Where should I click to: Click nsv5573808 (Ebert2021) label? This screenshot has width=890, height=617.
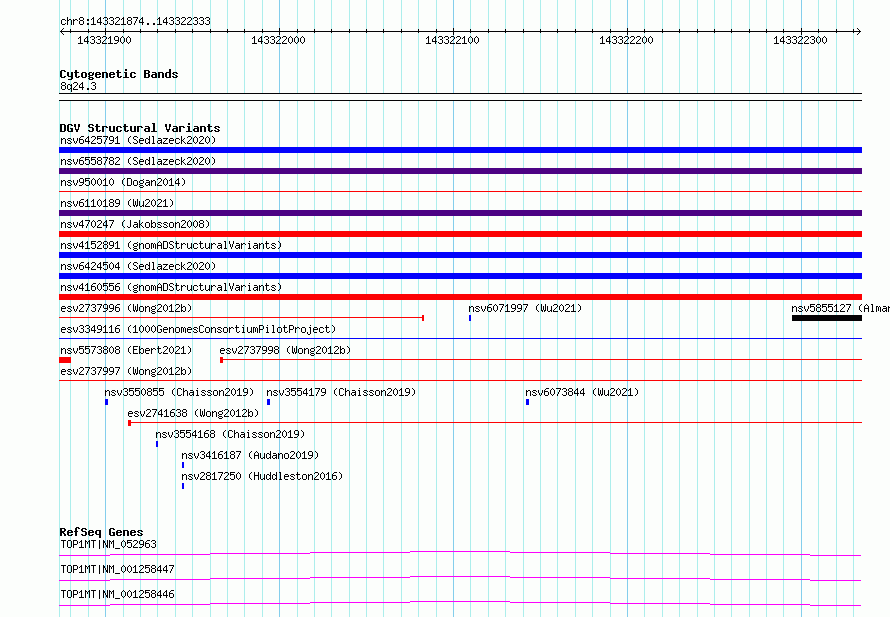[126, 350]
